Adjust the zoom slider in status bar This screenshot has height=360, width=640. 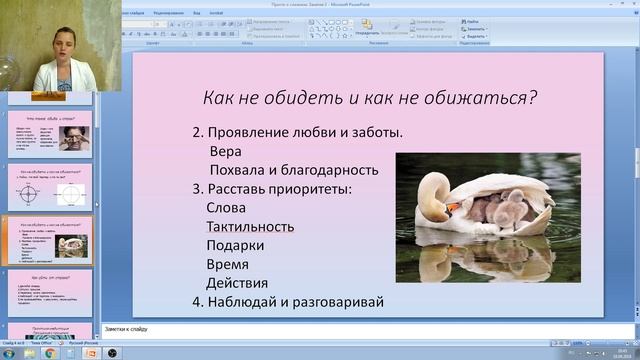608,343
